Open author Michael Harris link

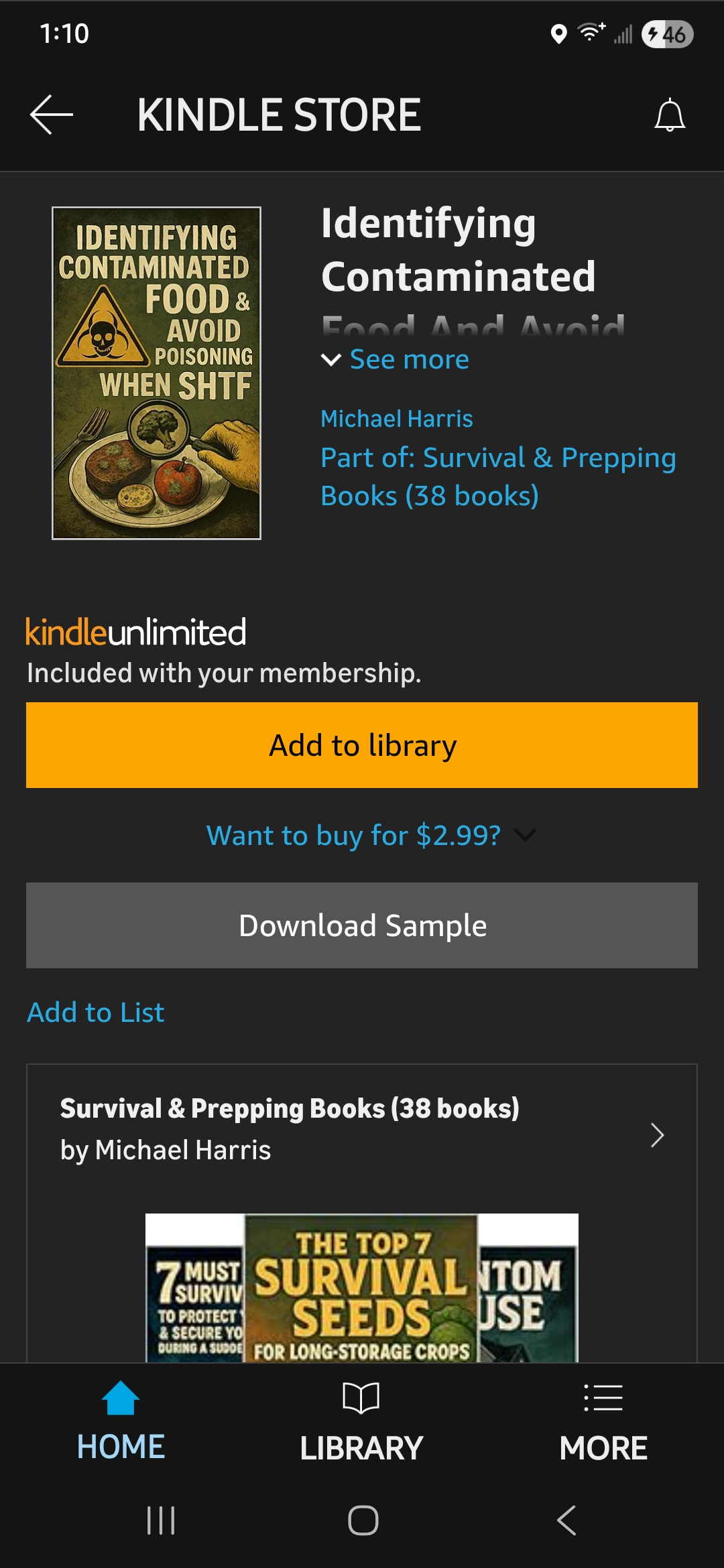[x=397, y=419]
